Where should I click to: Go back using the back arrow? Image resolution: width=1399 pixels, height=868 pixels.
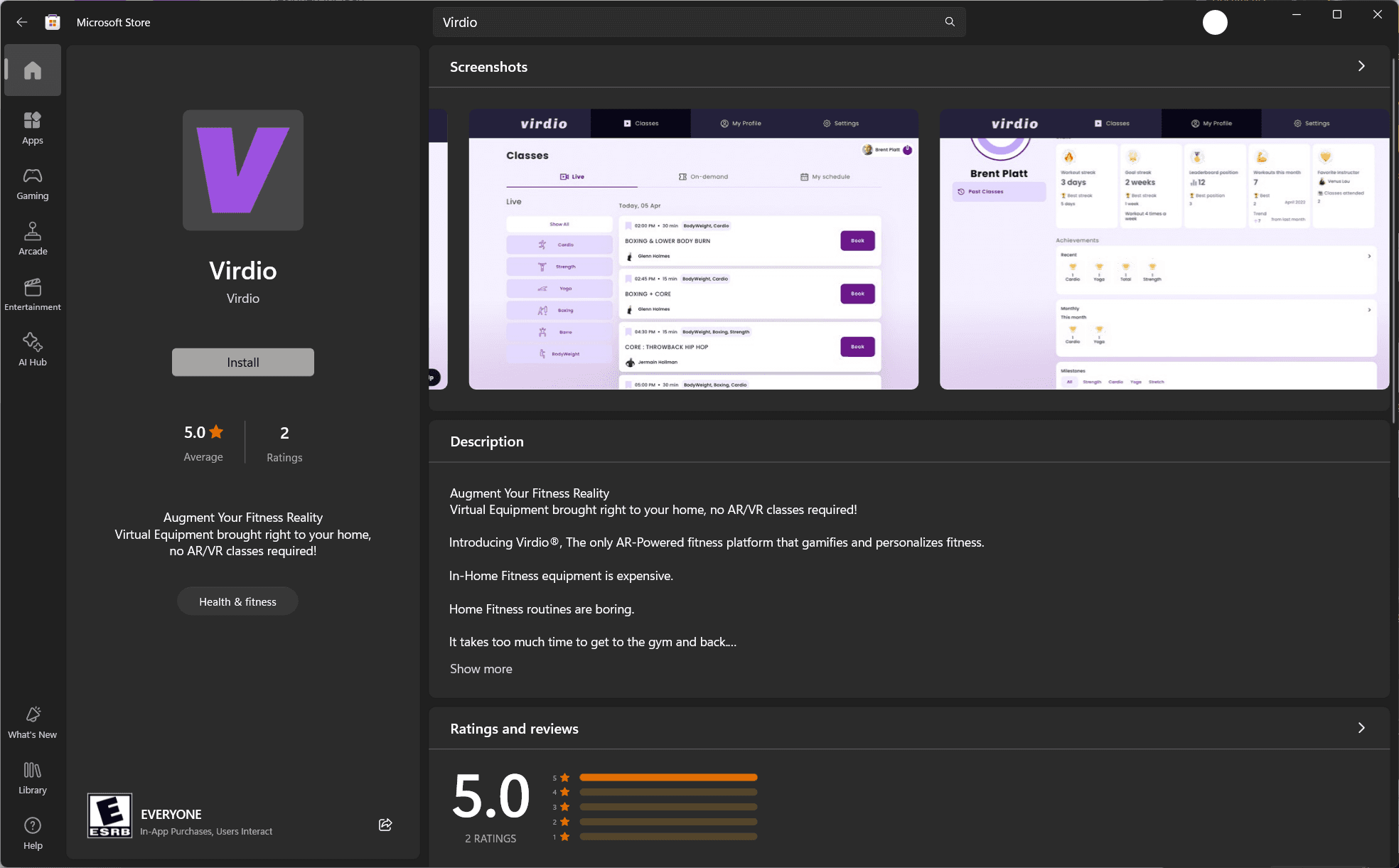click(22, 22)
